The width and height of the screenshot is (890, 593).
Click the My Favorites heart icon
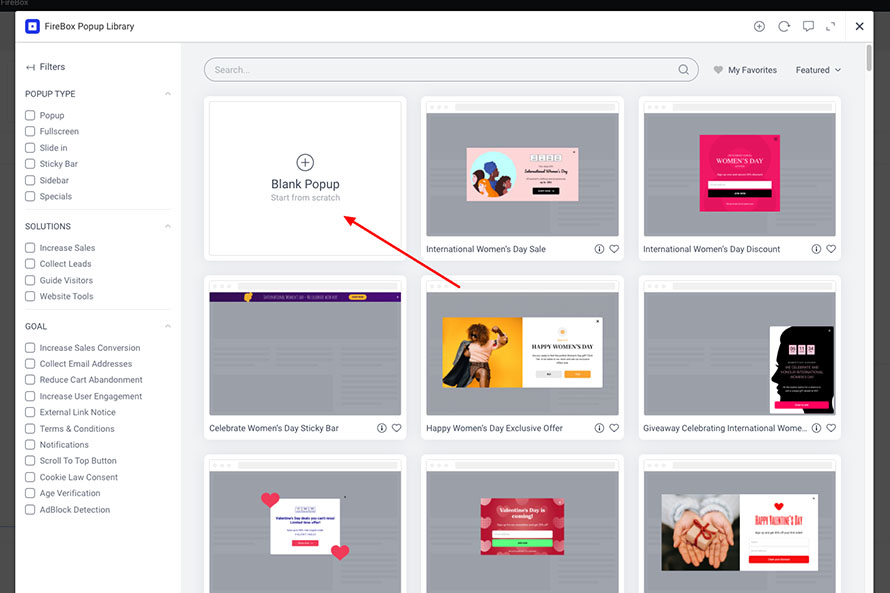click(718, 70)
